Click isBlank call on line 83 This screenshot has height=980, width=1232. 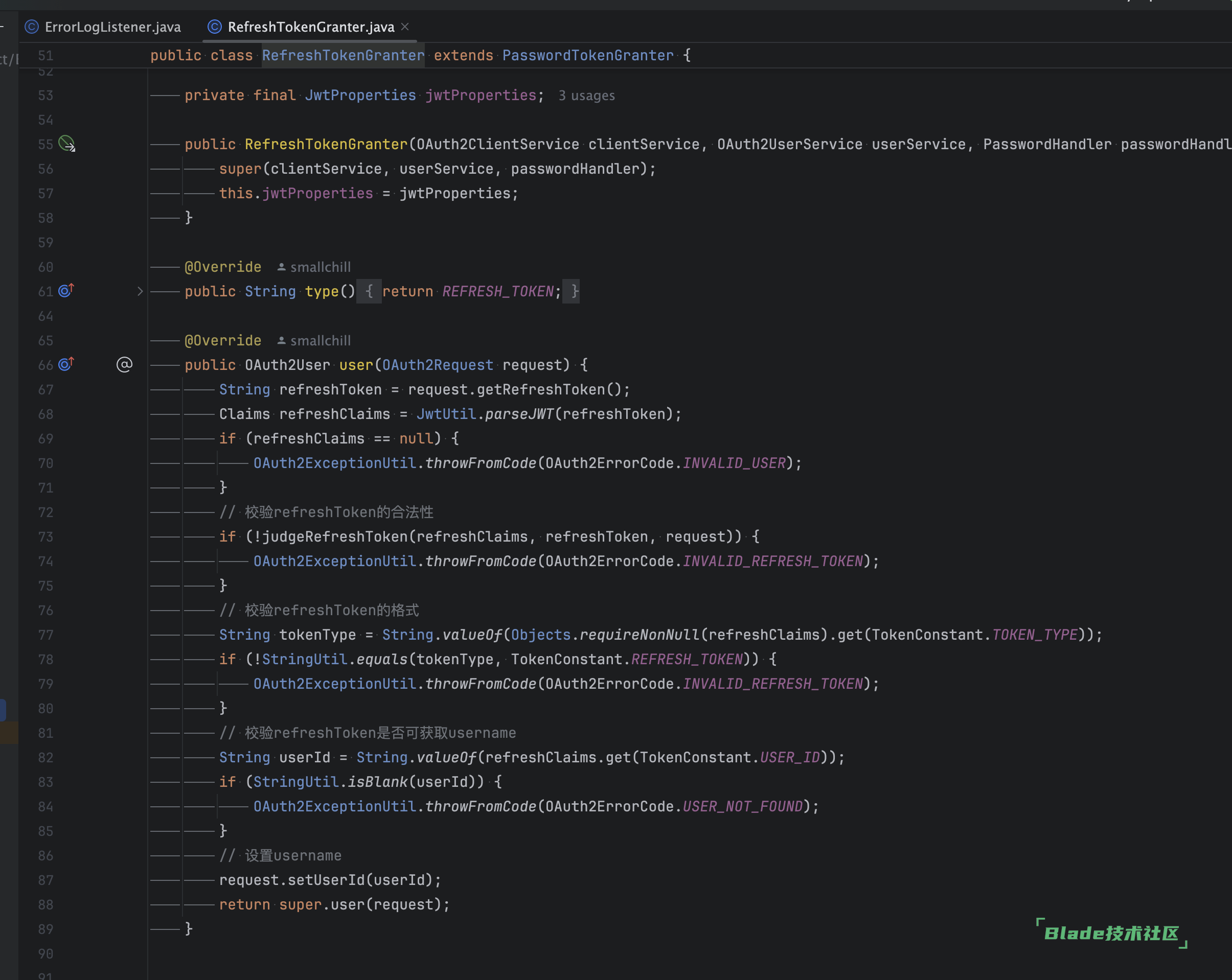[378, 782]
